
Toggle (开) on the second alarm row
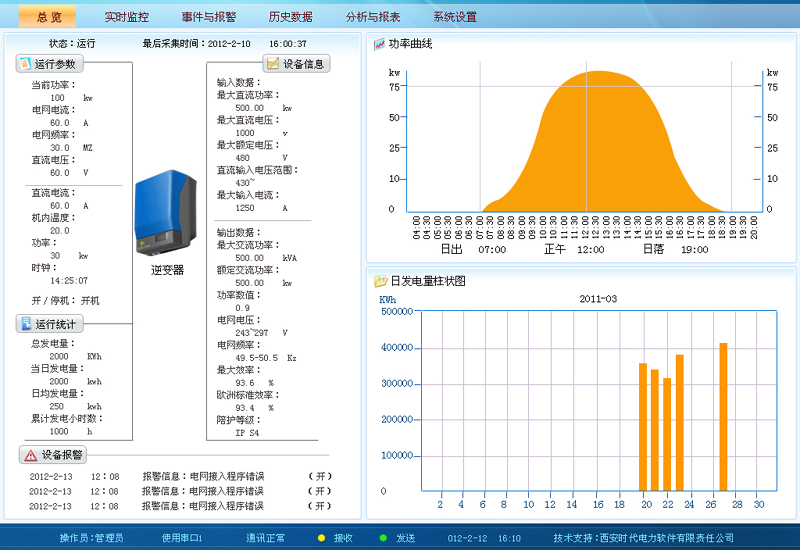tap(319, 492)
